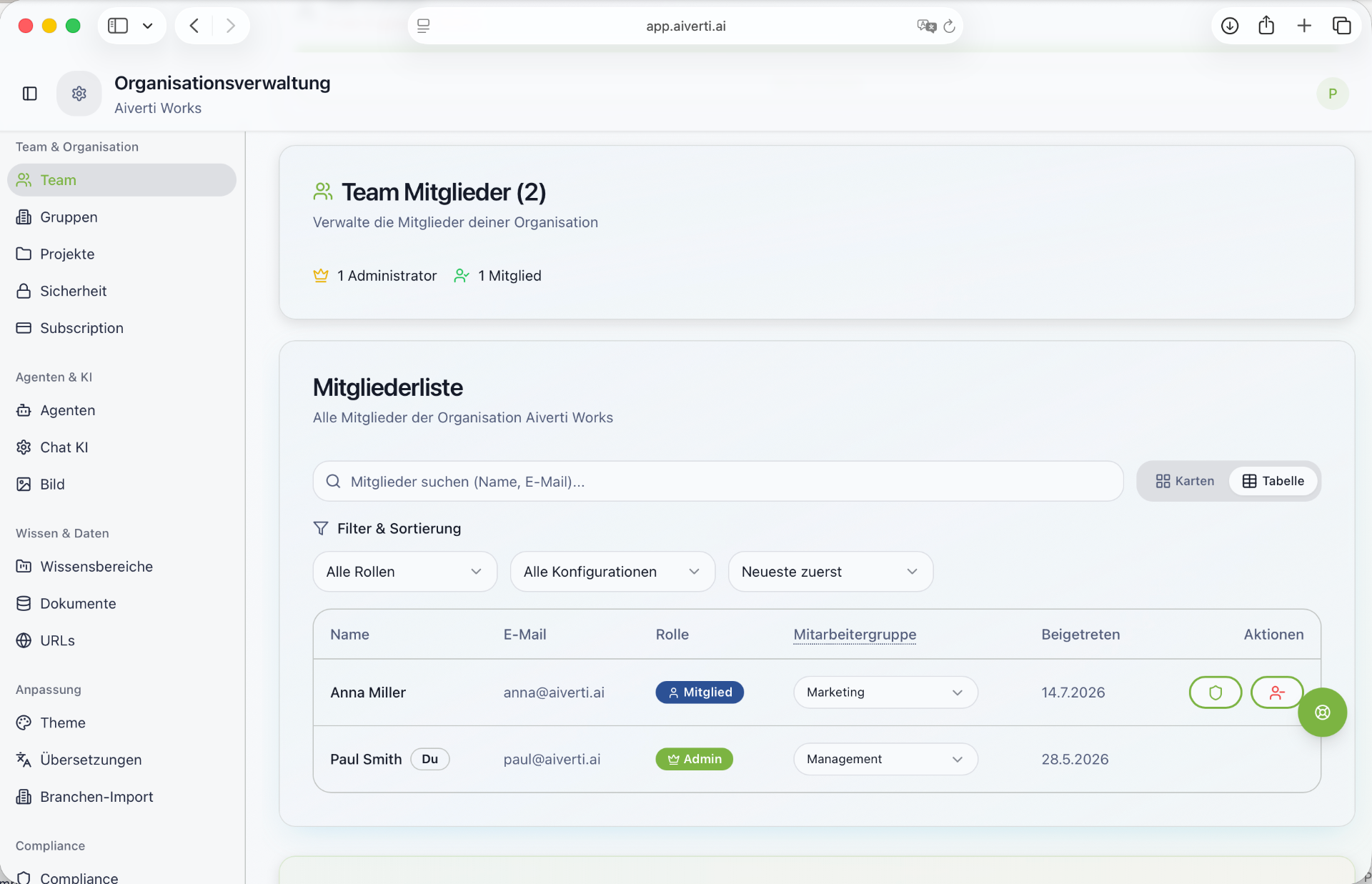Click the Beigetreten column header
This screenshot has width=1372, height=884.
1080,635
